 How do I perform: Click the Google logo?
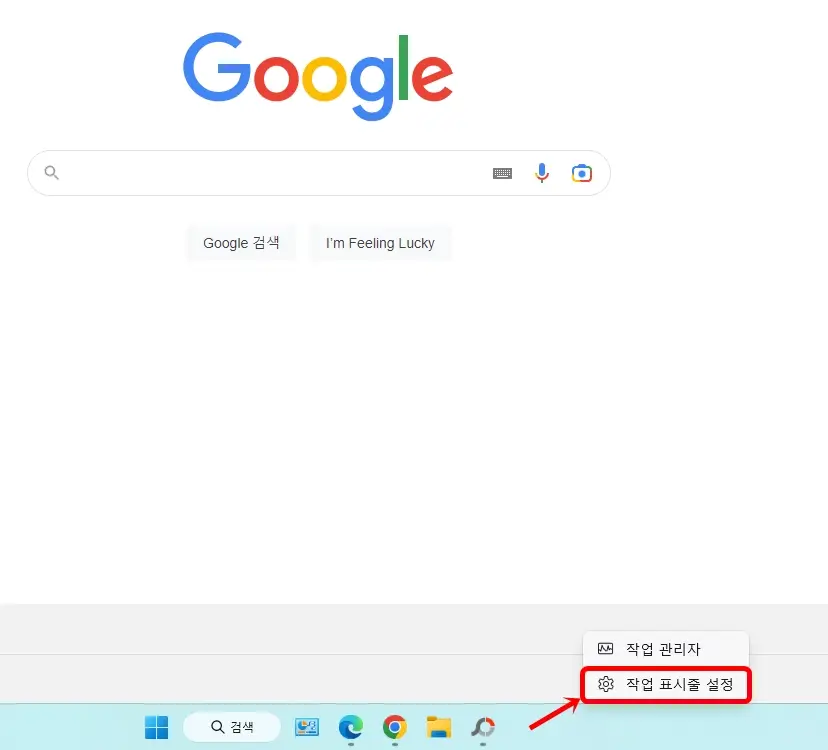[x=318, y=75]
